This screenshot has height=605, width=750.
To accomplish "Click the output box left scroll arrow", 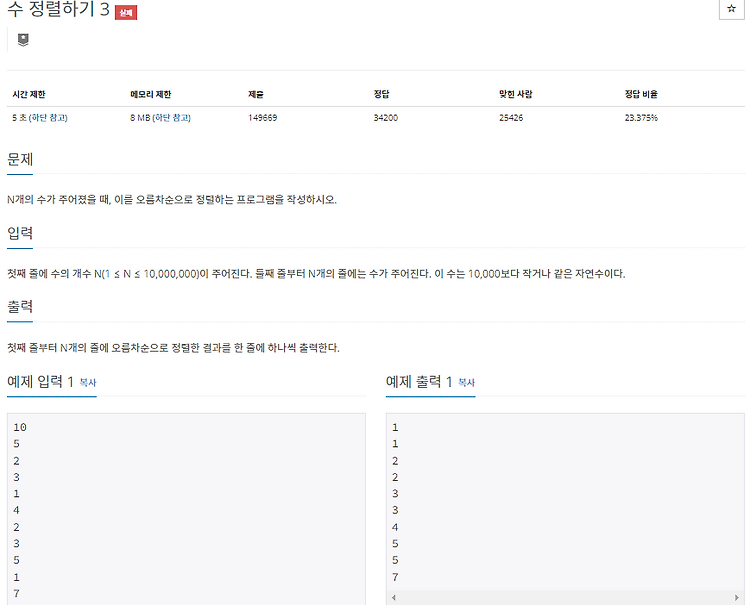I will pyautogui.click(x=394, y=597).
